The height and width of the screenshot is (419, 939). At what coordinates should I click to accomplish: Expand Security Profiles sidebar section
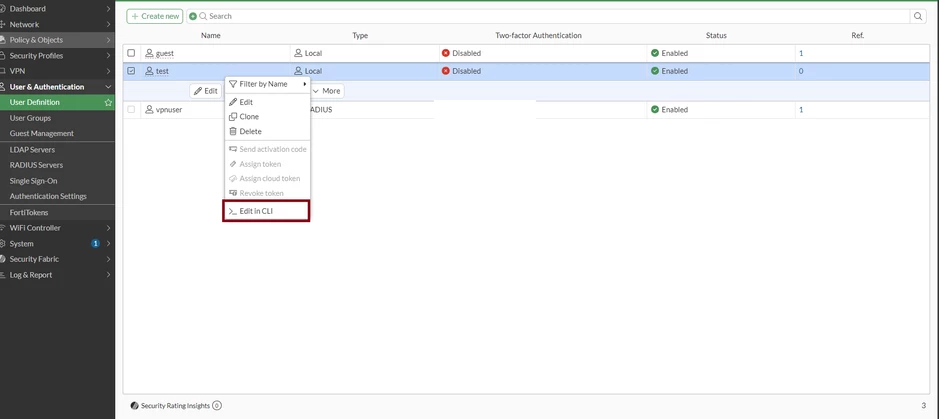[x=57, y=56]
